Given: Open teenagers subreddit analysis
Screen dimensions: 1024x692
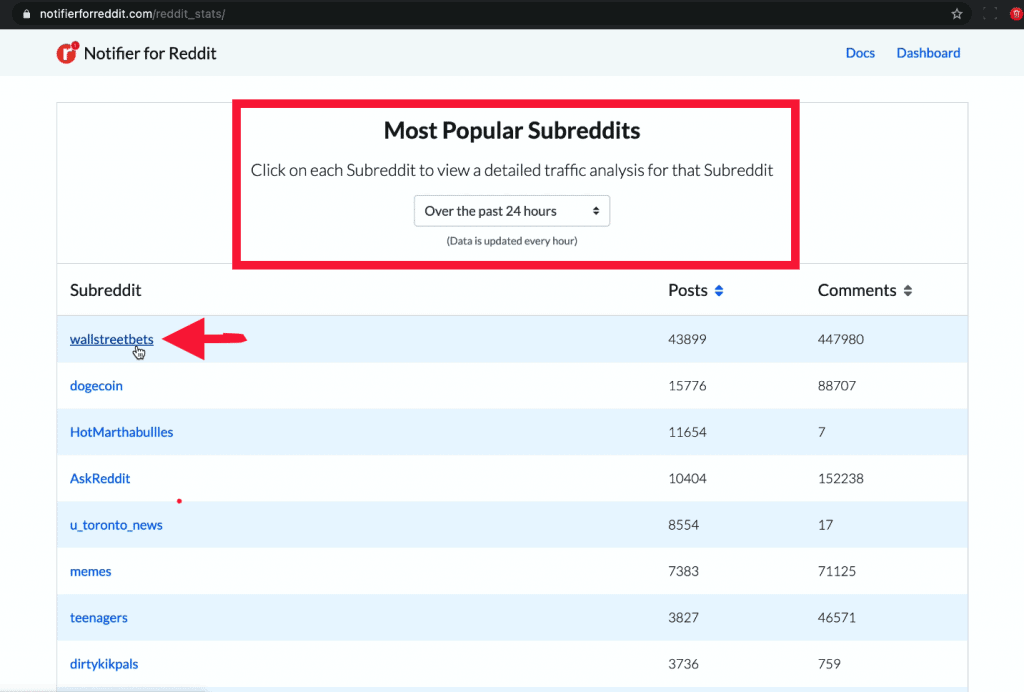Looking at the screenshot, I should coord(99,618).
